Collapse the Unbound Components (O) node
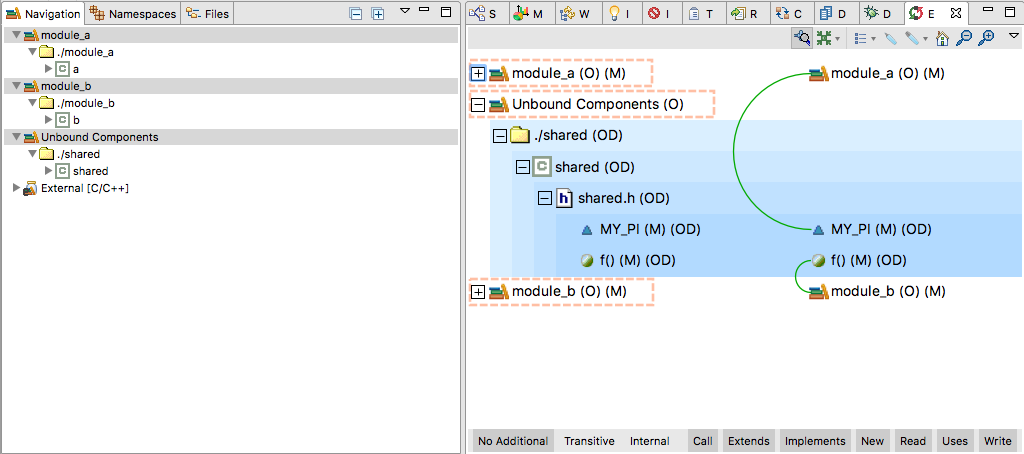Screen dimensions: 1024x454 coord(478,105)
